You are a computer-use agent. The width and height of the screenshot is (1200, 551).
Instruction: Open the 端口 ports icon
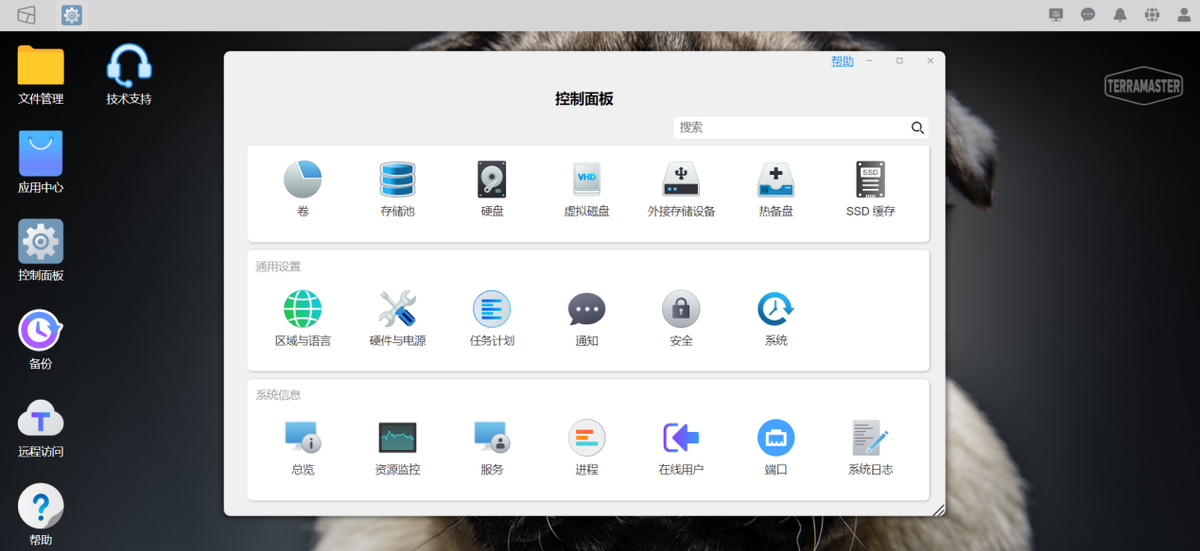coord(776,437)
